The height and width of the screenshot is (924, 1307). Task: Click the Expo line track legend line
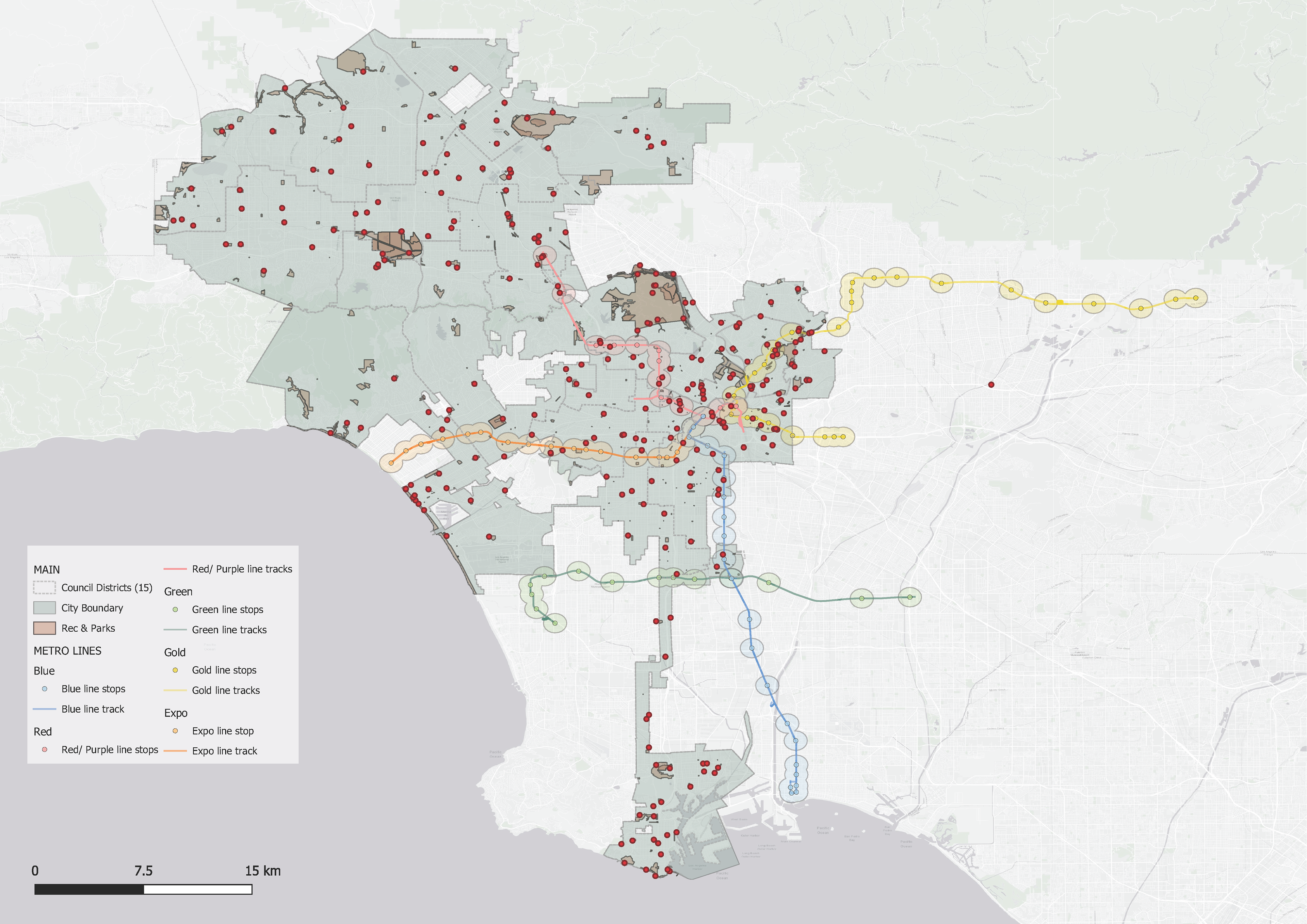(x=175, y=751)
